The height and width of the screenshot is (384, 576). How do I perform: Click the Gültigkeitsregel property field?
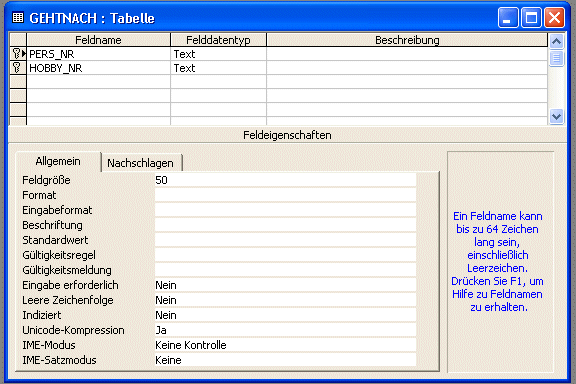(x=285, y=255)
